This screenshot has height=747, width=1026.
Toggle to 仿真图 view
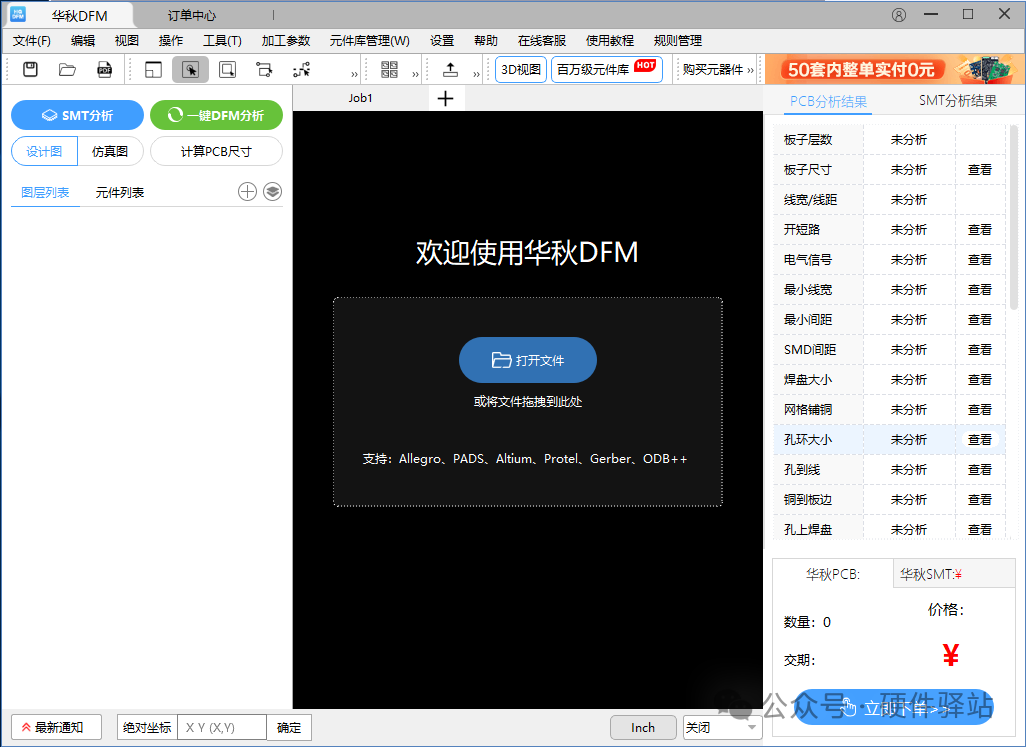[x=110, y=151]
